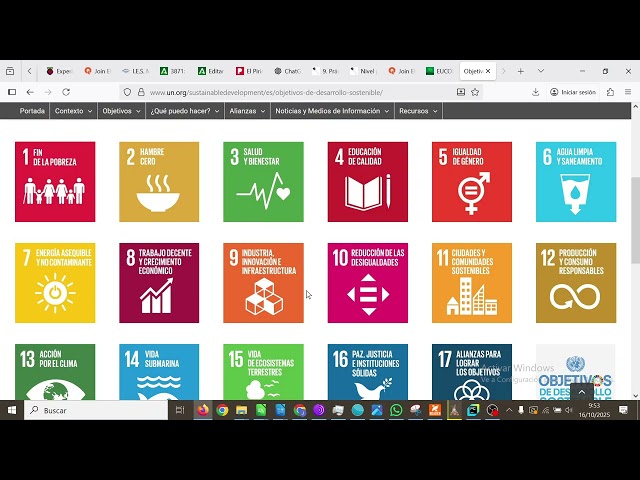640x480 pixels.
Task: Select goal 8 Trabajo Decente tile
Action: tap(159, 283)
